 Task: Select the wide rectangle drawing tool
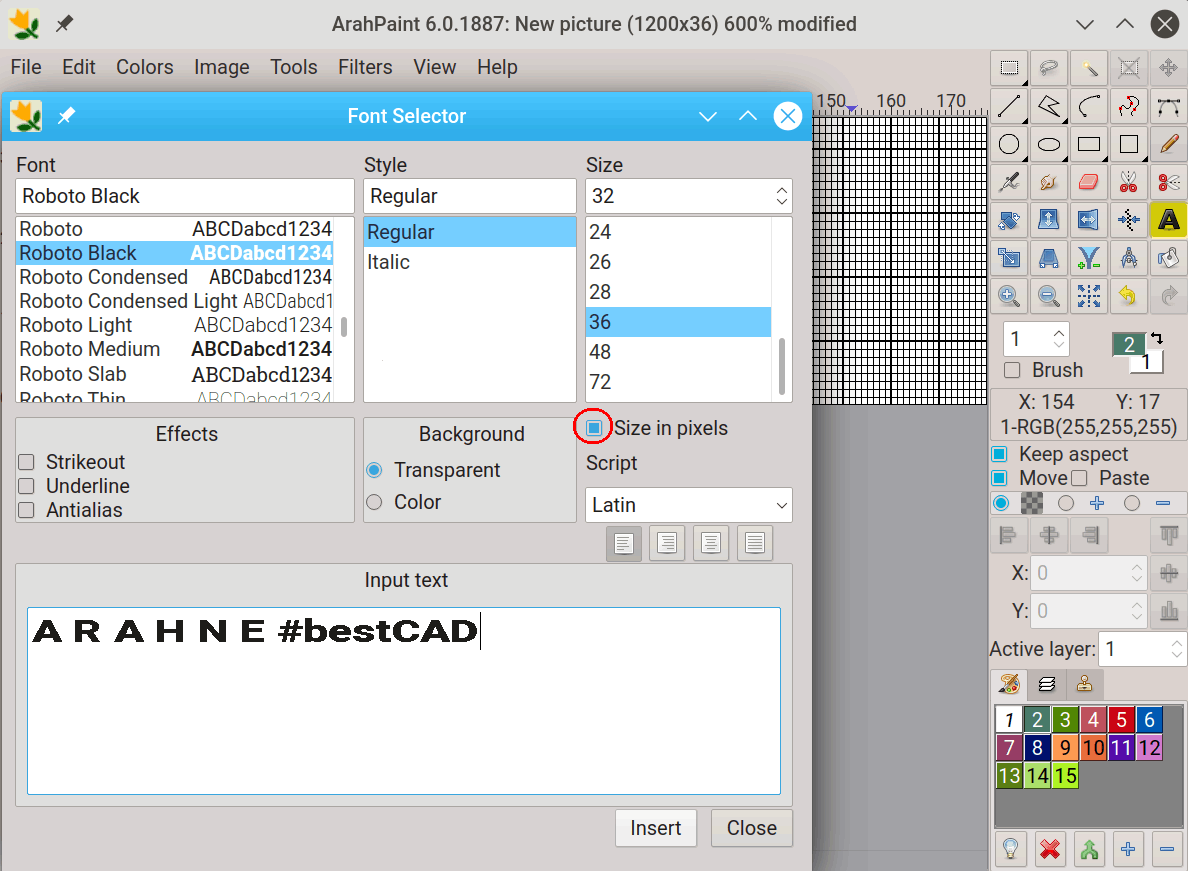1089,144
